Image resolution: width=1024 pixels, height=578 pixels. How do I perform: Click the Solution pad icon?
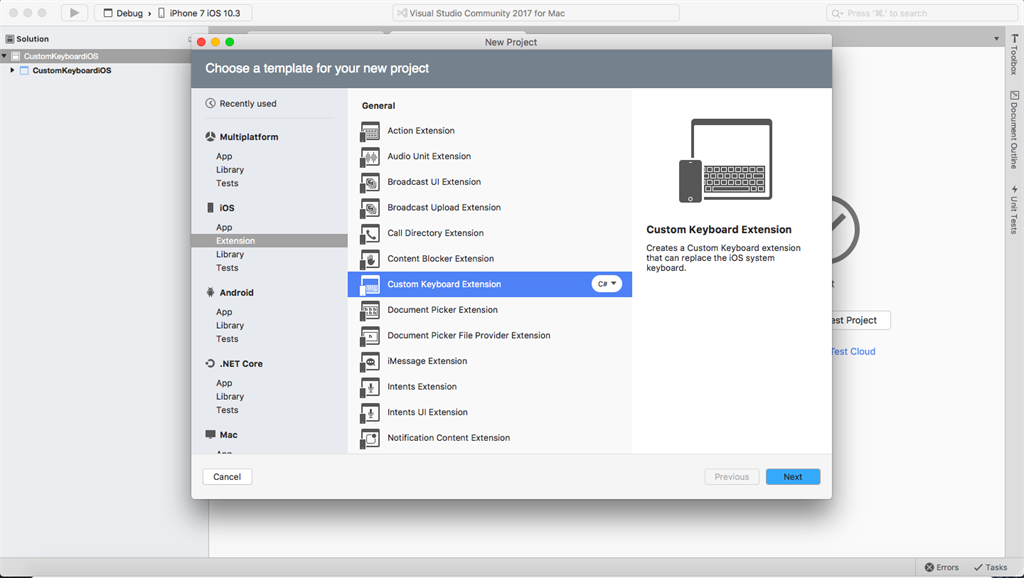(10, 39)
